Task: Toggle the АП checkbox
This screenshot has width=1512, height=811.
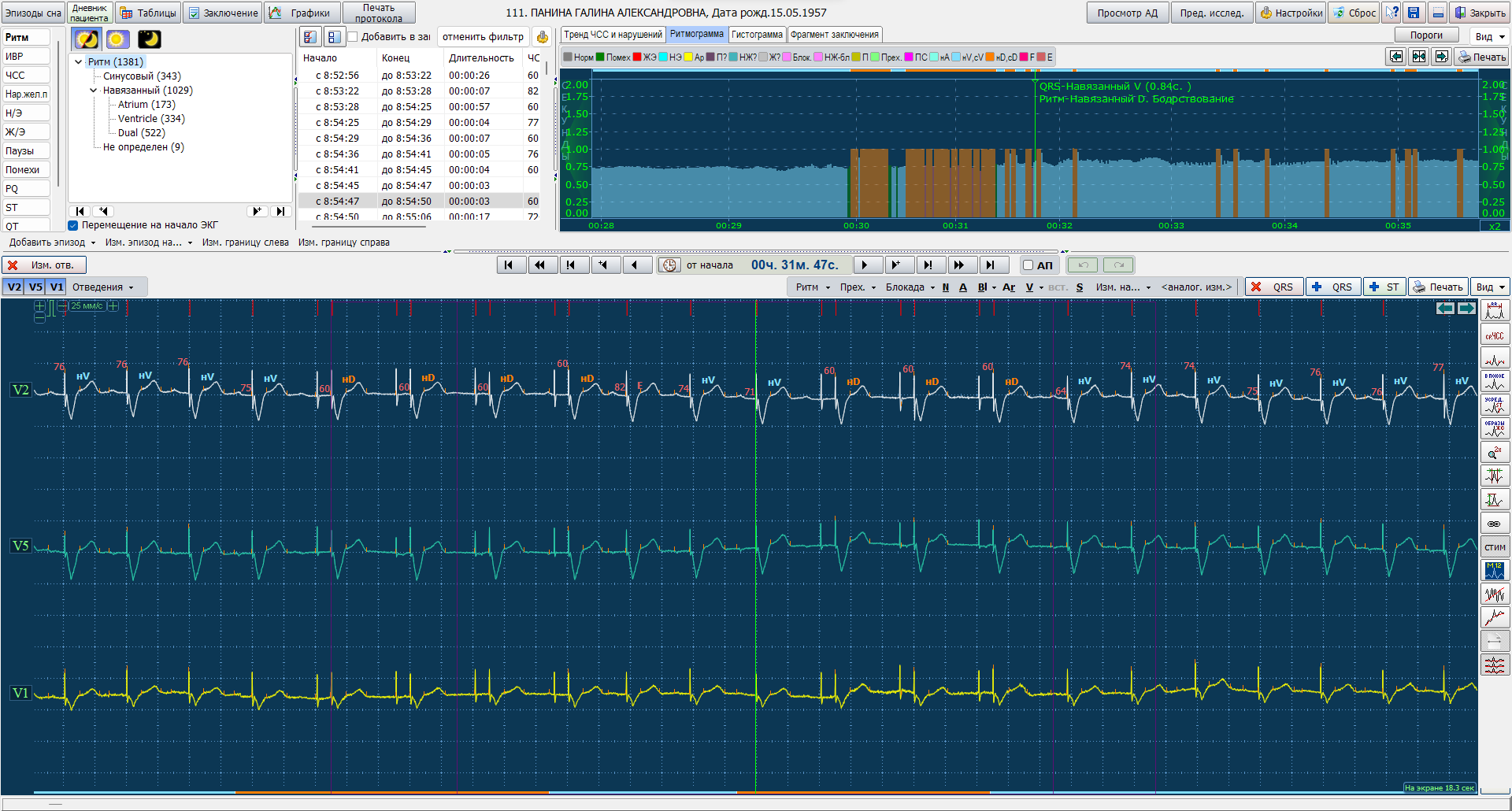Action: tap(1028, 265)
